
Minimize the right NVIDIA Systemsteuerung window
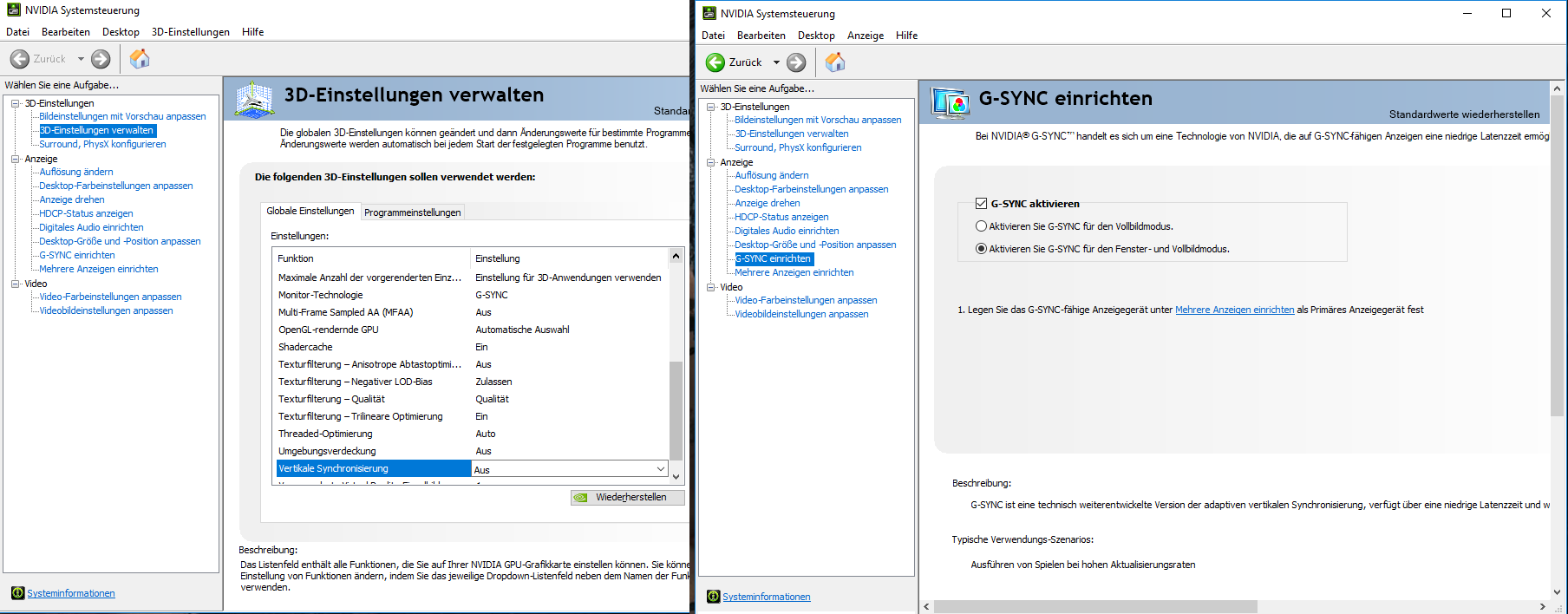pyautogui.click(x=1467, y=13)
